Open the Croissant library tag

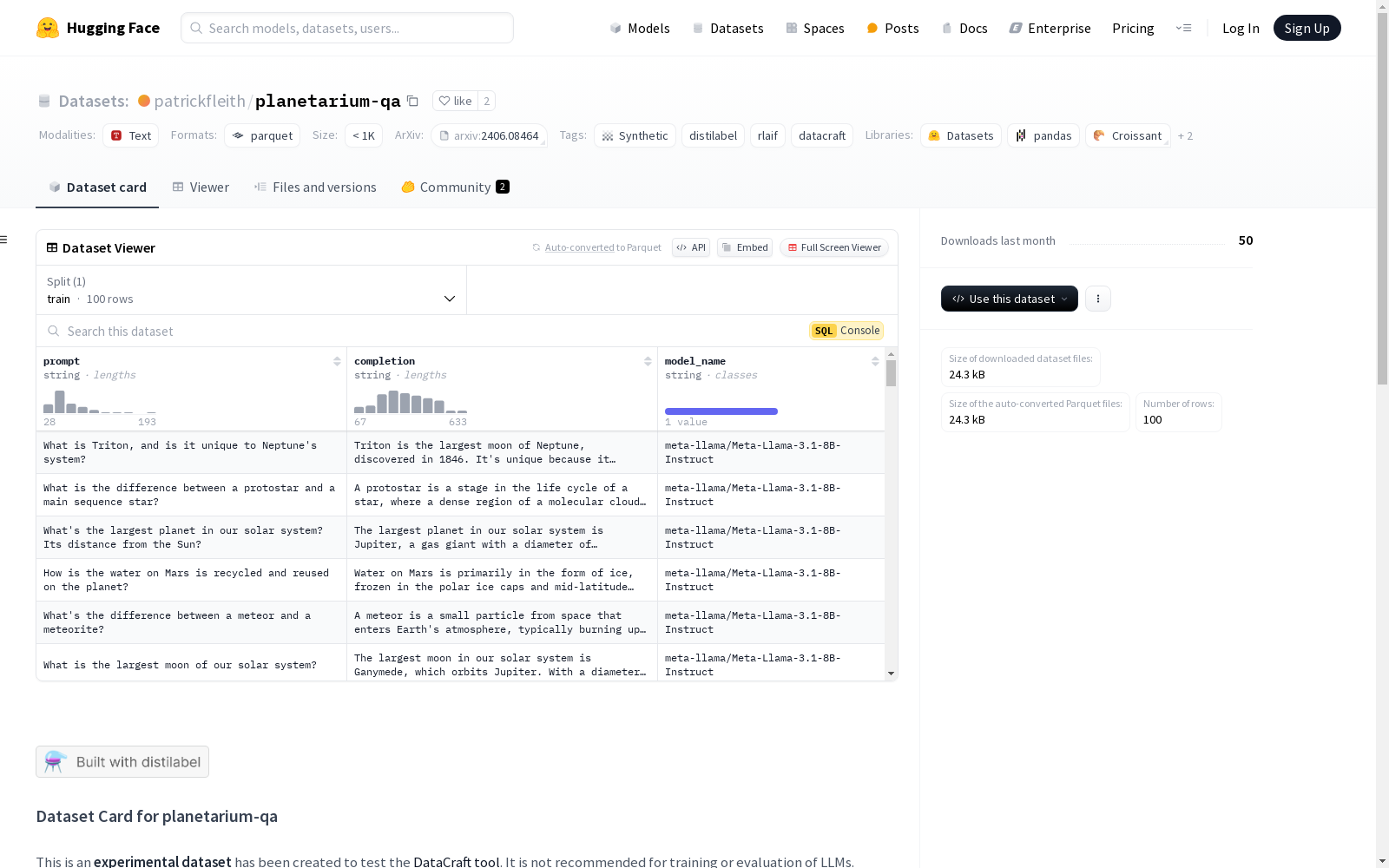pyautogui.click(x=1128, y=135)
